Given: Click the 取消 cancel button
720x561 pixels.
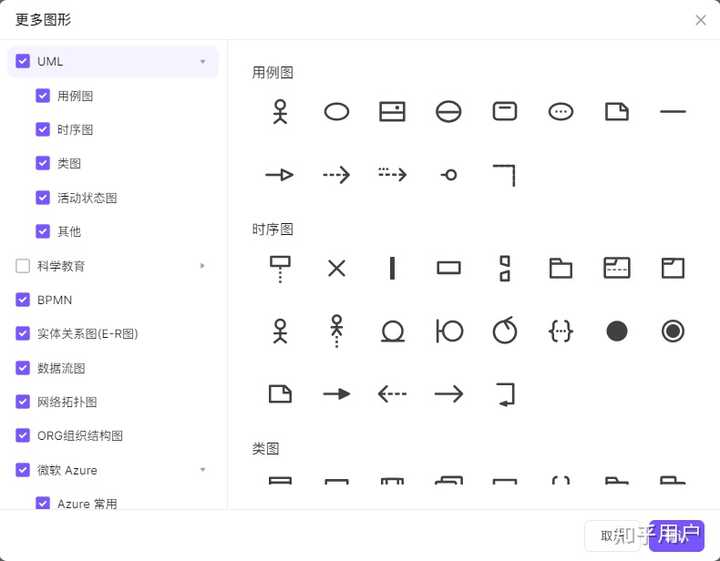Looking at the screenshot, I should pyautogui.click(x=615, y=536).
